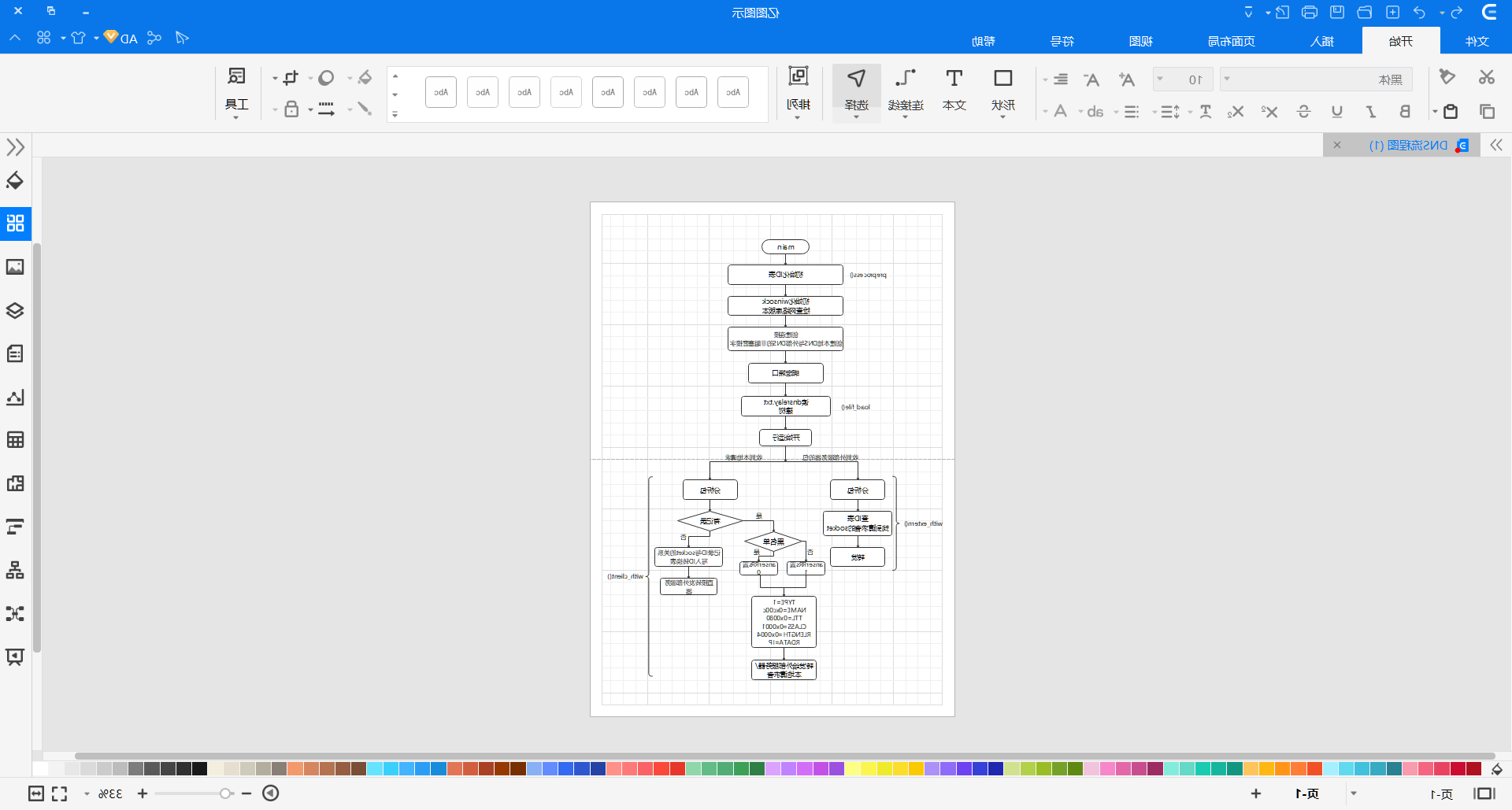This screenshot has height=810, width=1512.
Task: Click the zoom in plus button
Action: [143, 793]
